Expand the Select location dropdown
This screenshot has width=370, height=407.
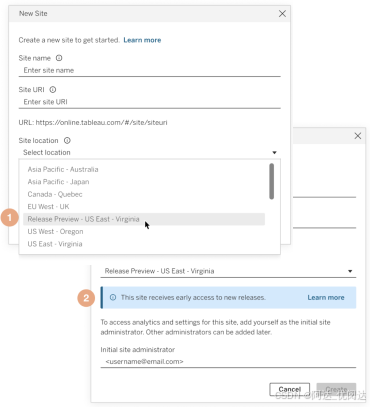(x=149, y=152)
